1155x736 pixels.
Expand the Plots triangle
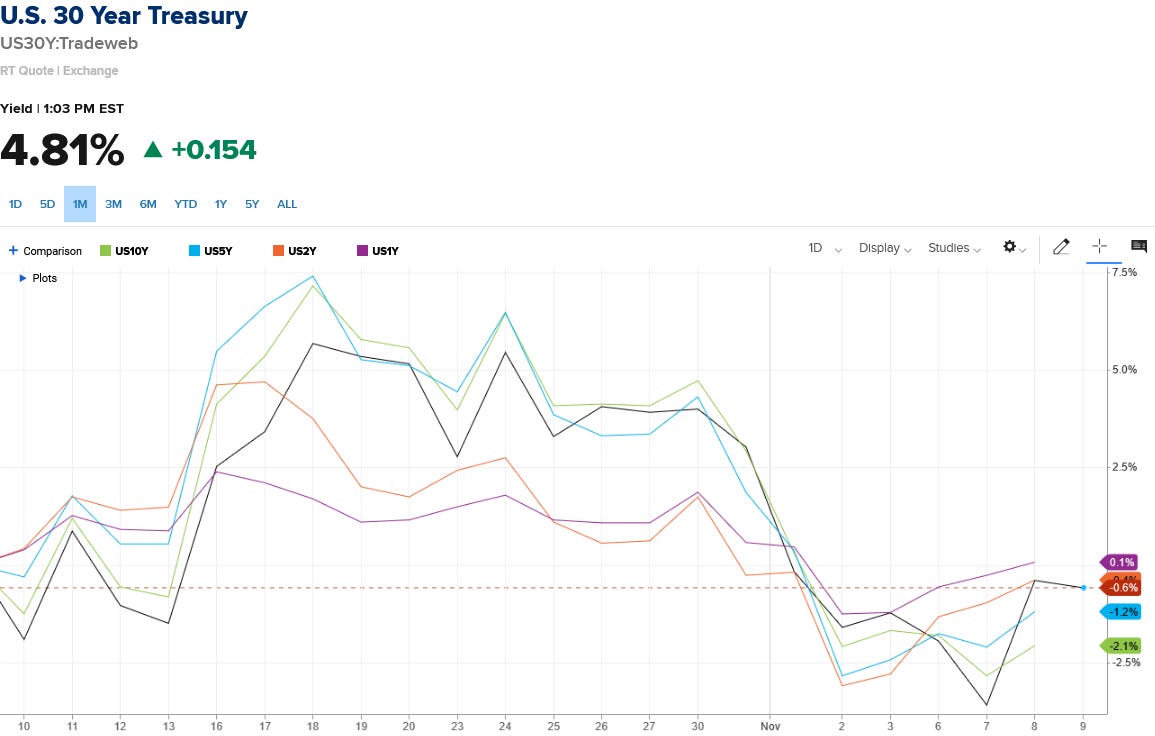point(23,278)
